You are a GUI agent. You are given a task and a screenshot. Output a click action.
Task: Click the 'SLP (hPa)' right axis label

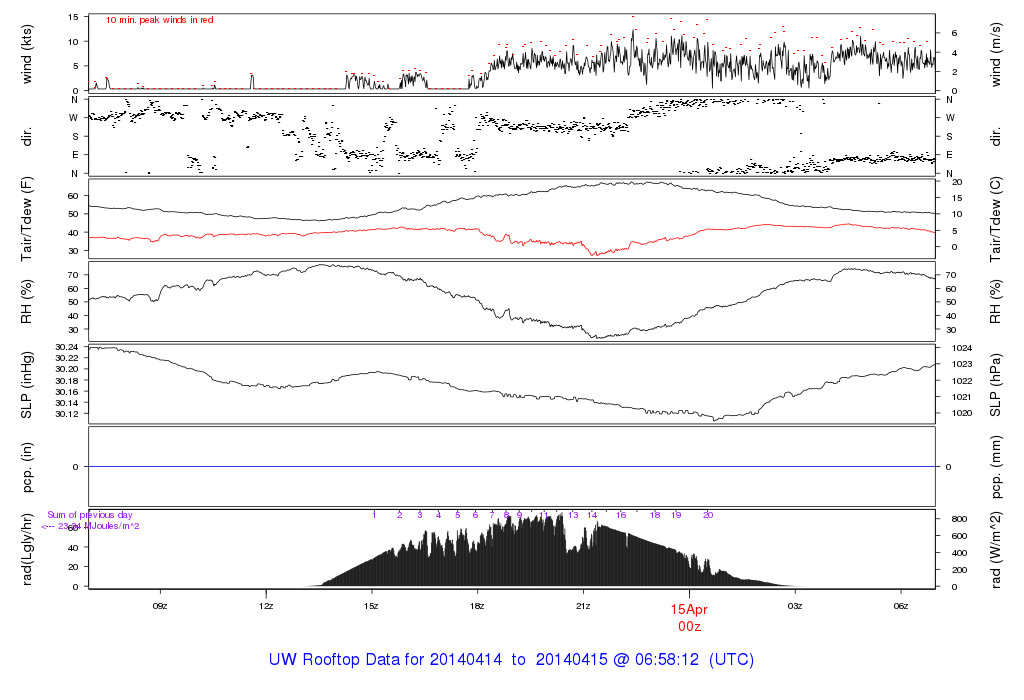(996, 383)
